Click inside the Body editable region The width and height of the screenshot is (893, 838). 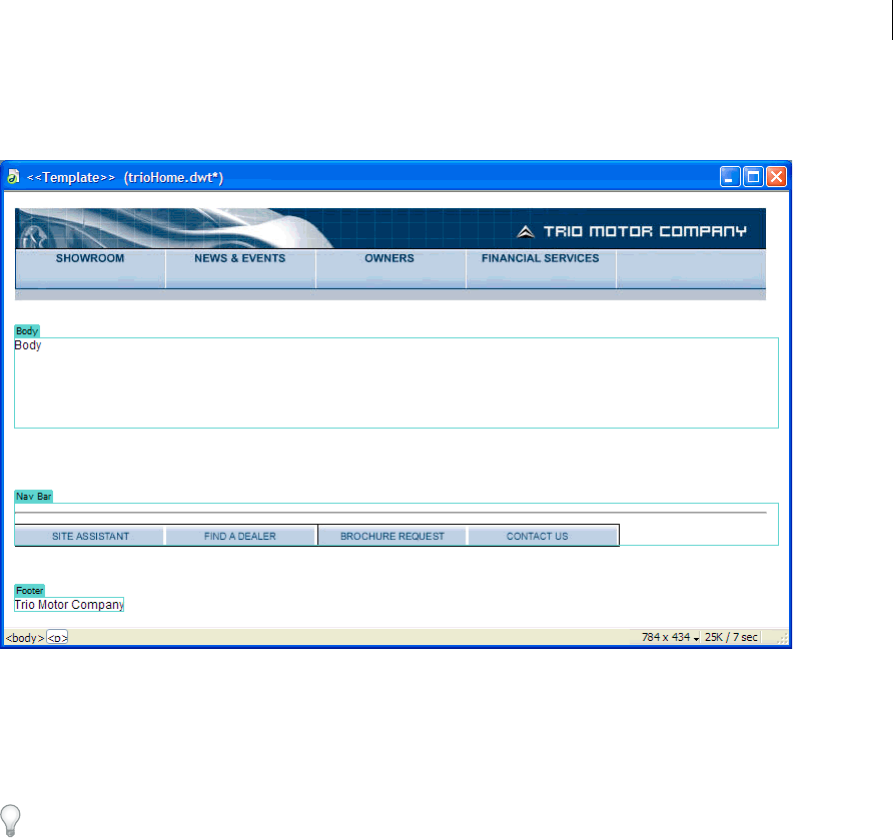(x=396, y=383)
